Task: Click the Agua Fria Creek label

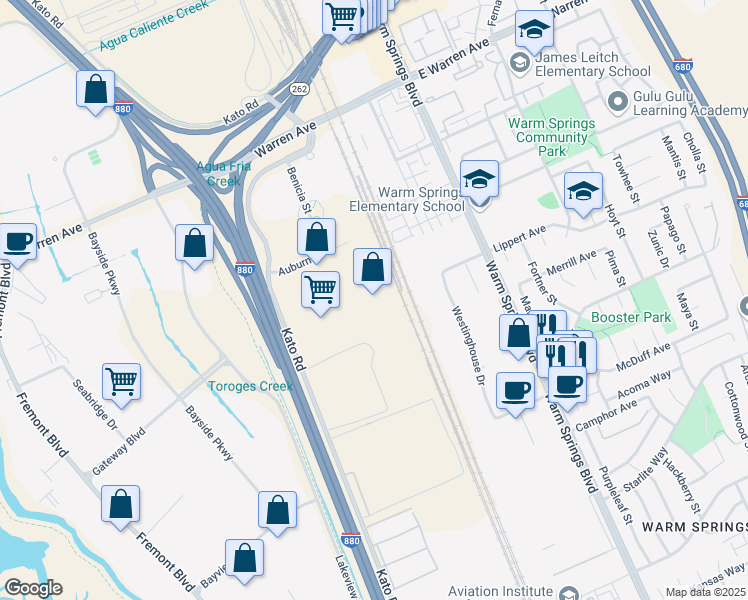Action: click(223, 174)
